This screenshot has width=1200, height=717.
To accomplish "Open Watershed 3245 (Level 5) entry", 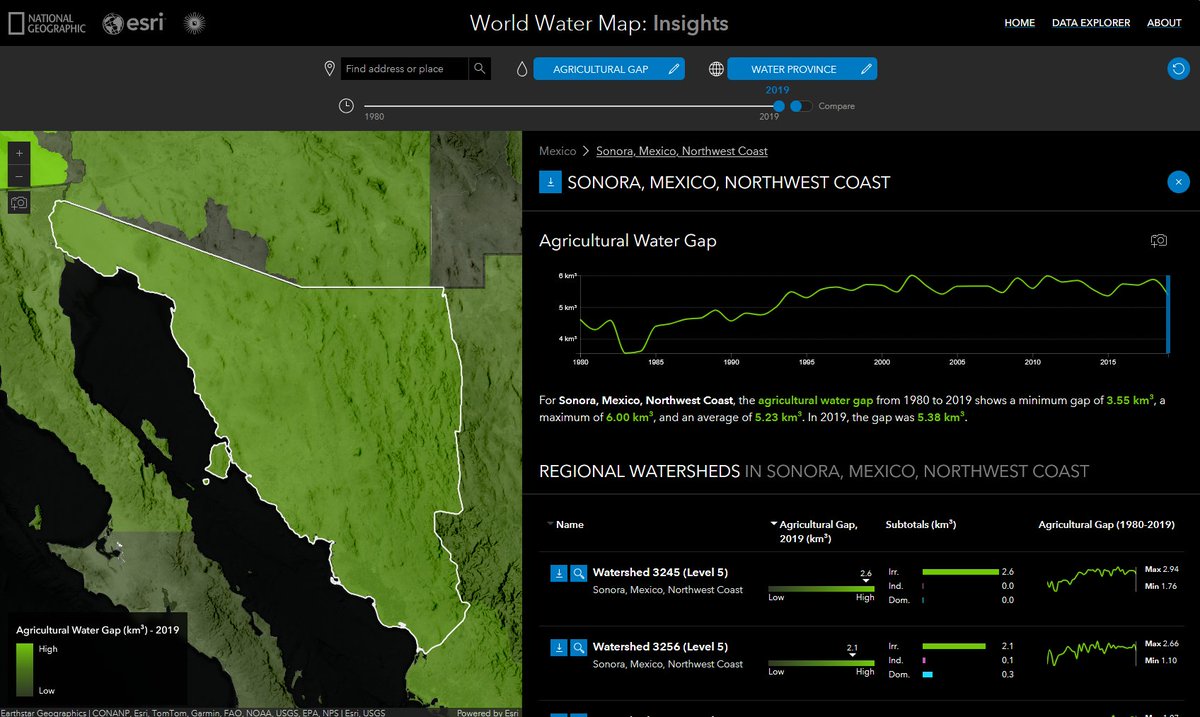I will click(660, 573).
